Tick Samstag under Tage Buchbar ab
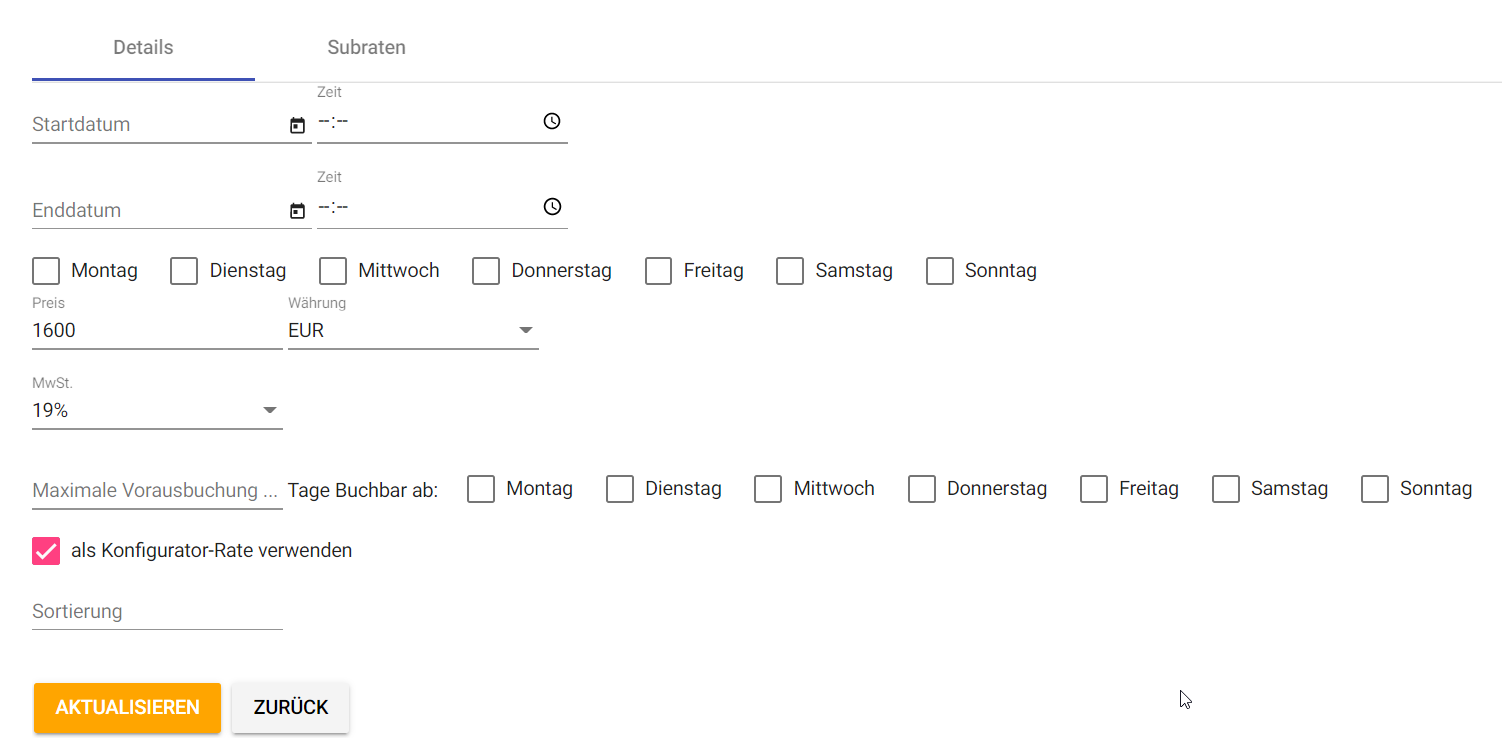Screen dimensions: 1502x752 (1226, 489)
